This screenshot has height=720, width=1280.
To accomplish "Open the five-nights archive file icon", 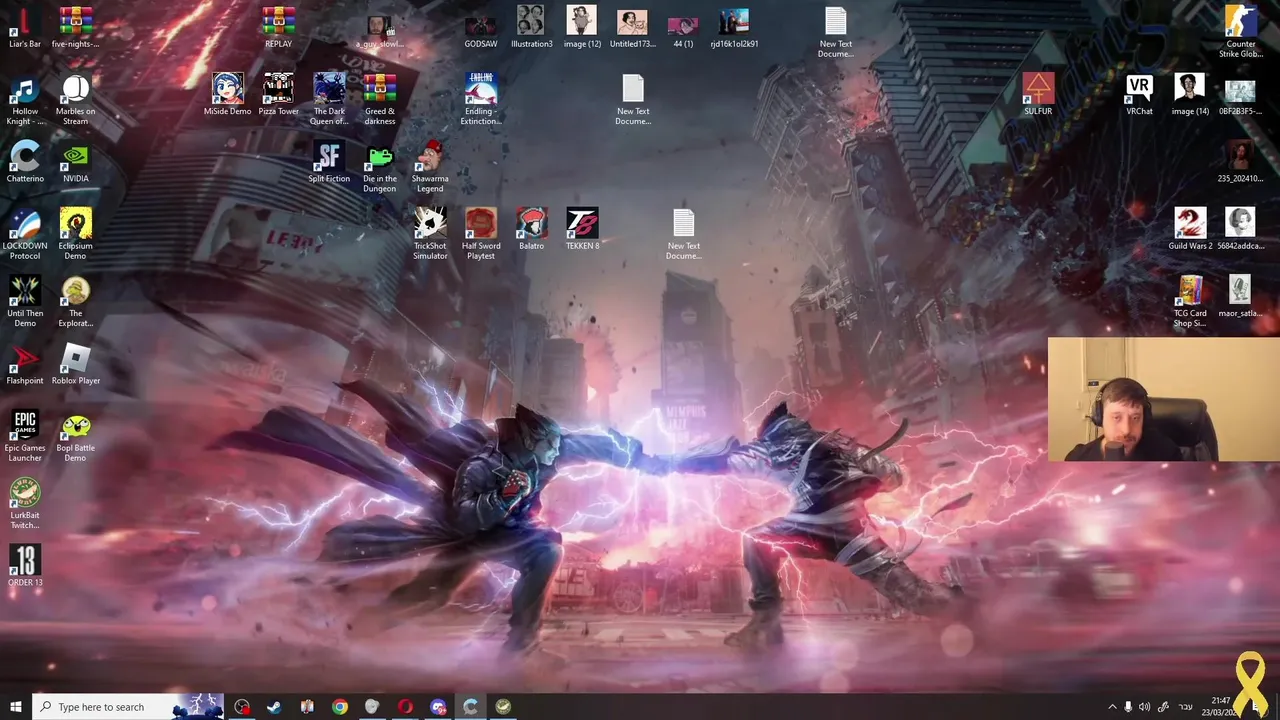I will click(x=76, y=27).
